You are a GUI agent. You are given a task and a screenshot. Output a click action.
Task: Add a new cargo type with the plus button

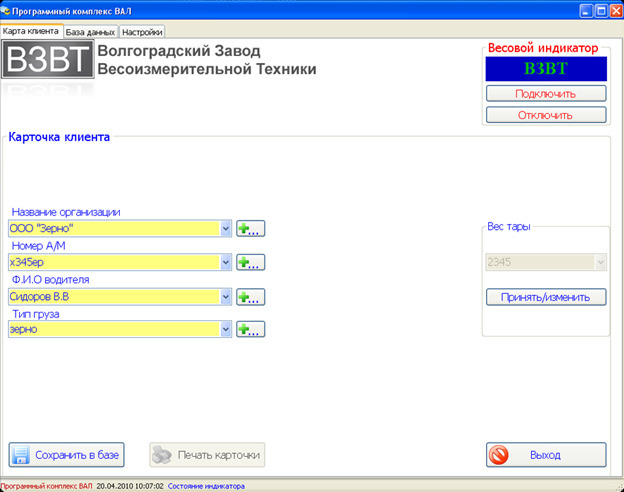[250, 329]
